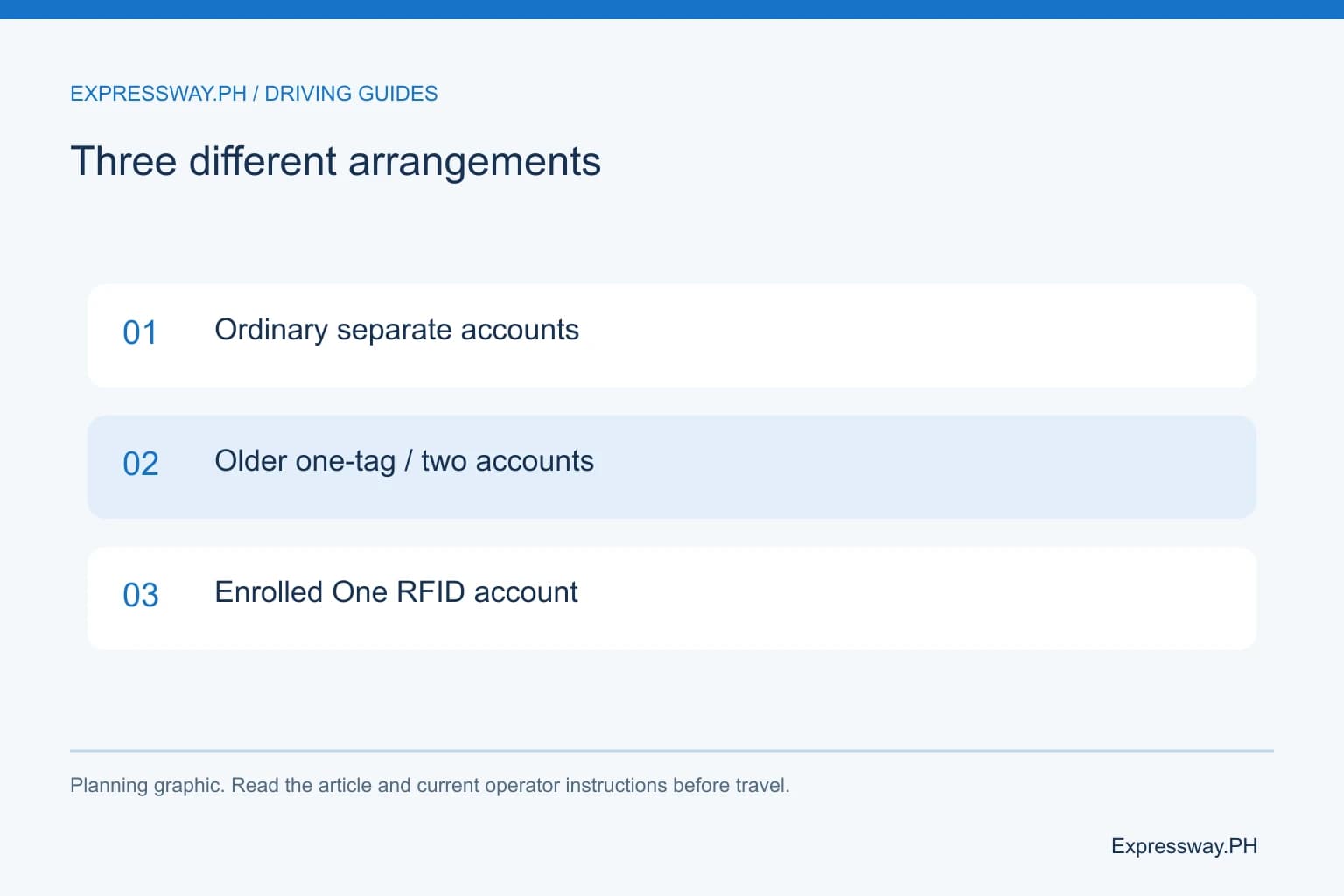Click the "Planning graphic" footnote text
The image size is (1344, 896).
tap(430, 785)
